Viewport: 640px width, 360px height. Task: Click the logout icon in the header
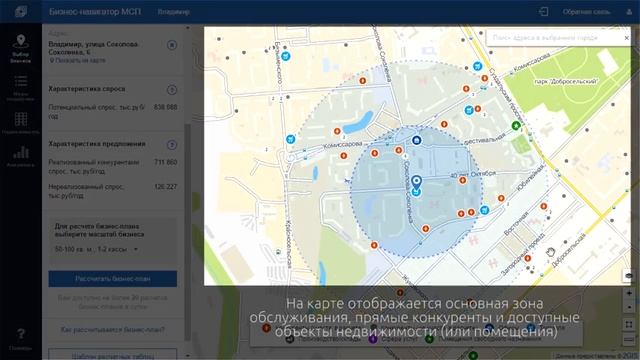pyautogui.click(x=543, y=12)
